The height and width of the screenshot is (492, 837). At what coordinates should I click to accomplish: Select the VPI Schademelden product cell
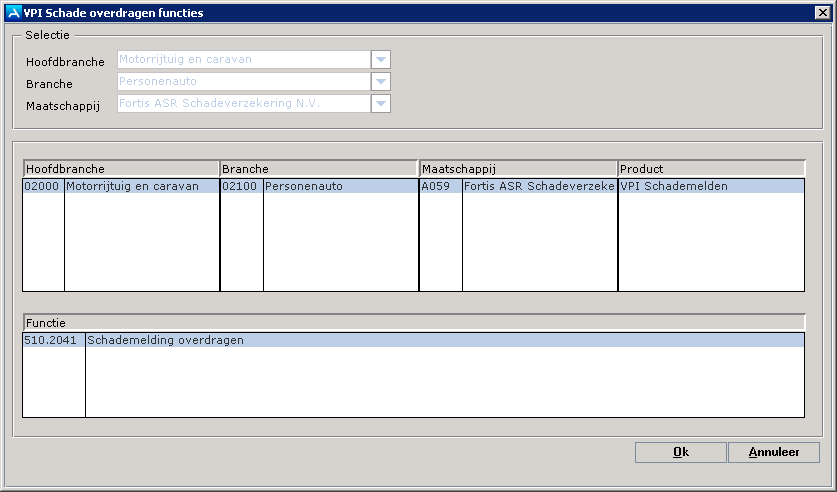tap(710, 186)
